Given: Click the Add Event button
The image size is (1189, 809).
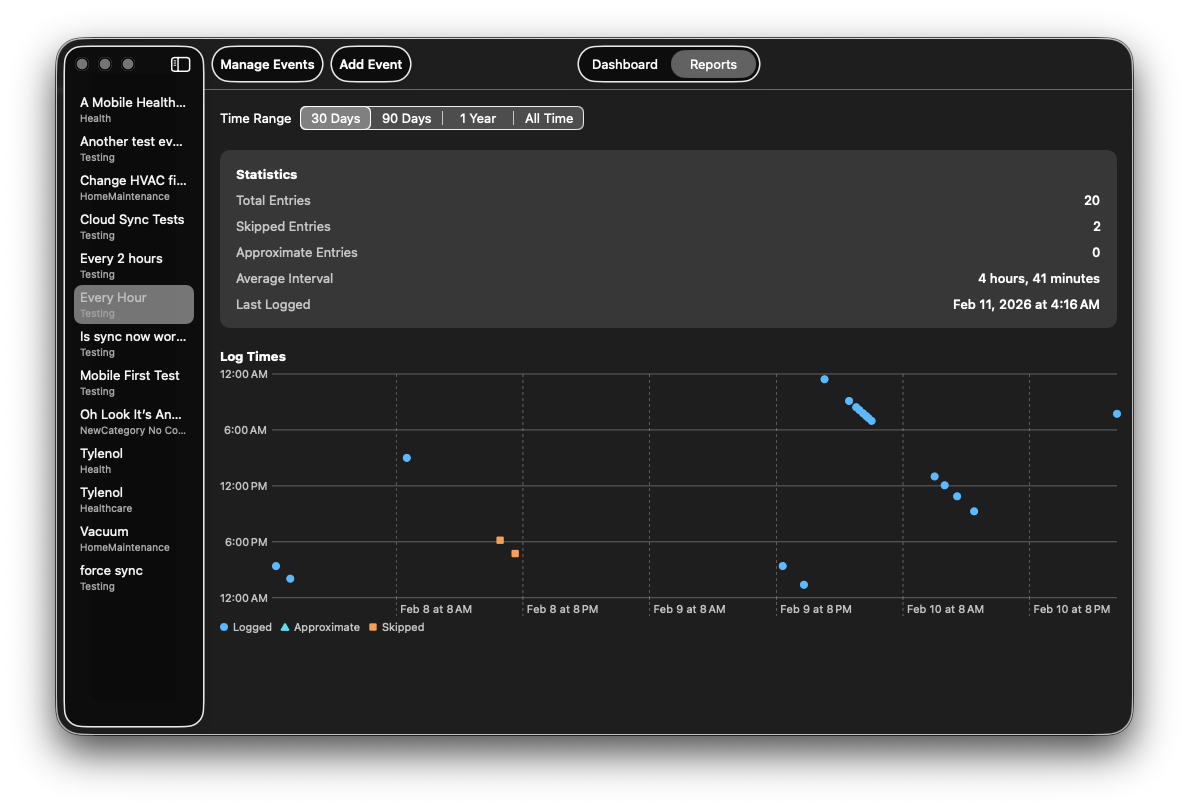Looking at the screenshot, I should pyautogui.click(x=370, y=63).
